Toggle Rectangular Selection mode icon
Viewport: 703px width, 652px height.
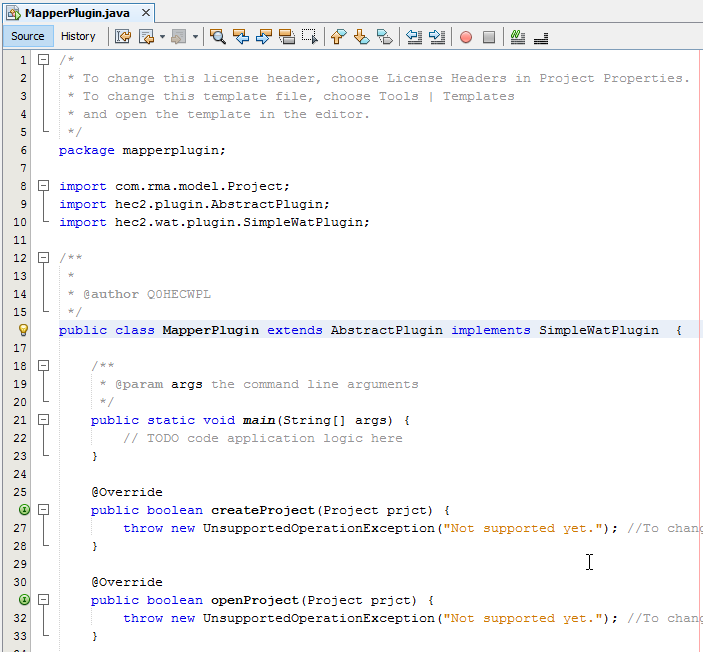click(310, 36)
